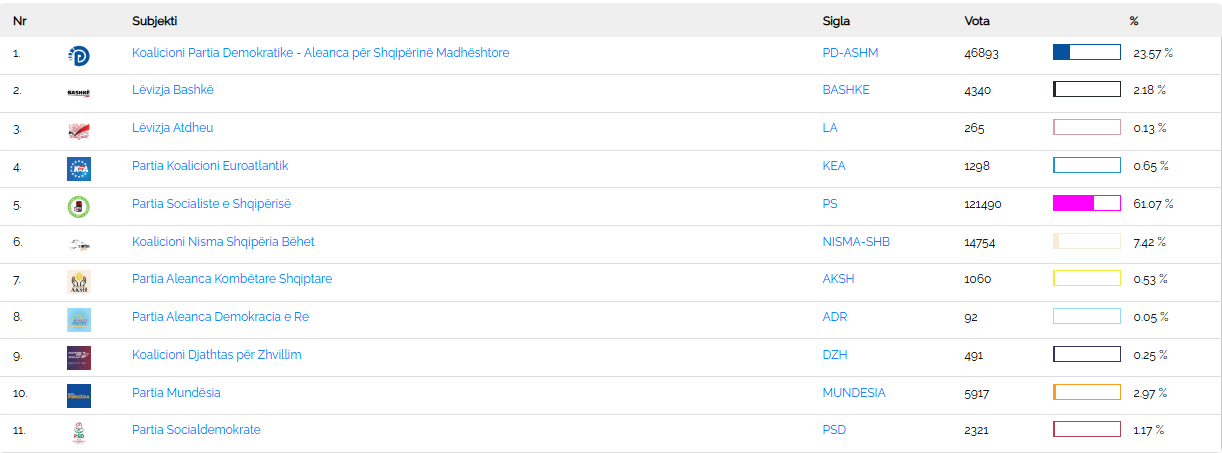Click the Subjekti column header
Screen dimensions: 1222x453
155,21
